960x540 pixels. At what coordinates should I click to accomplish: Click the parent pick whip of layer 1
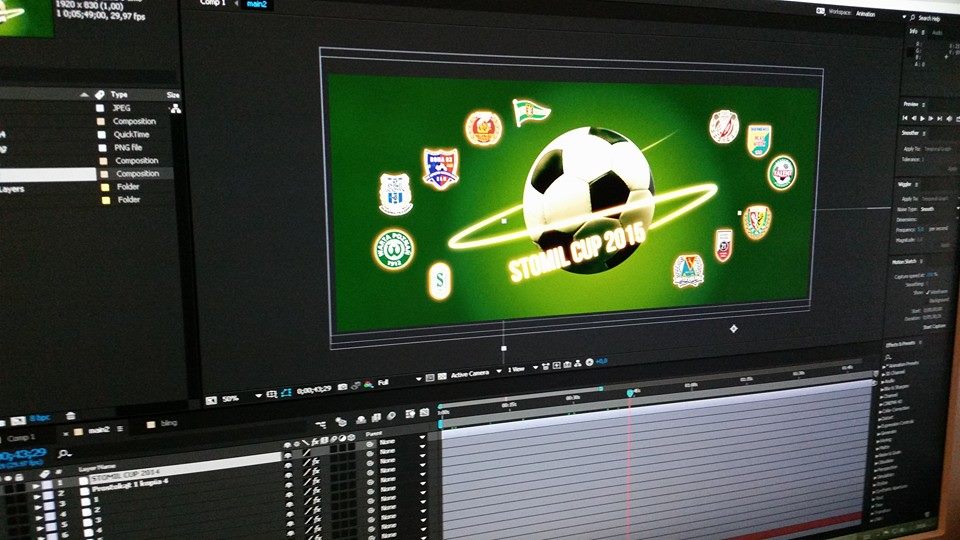click(x=370, y=444)
